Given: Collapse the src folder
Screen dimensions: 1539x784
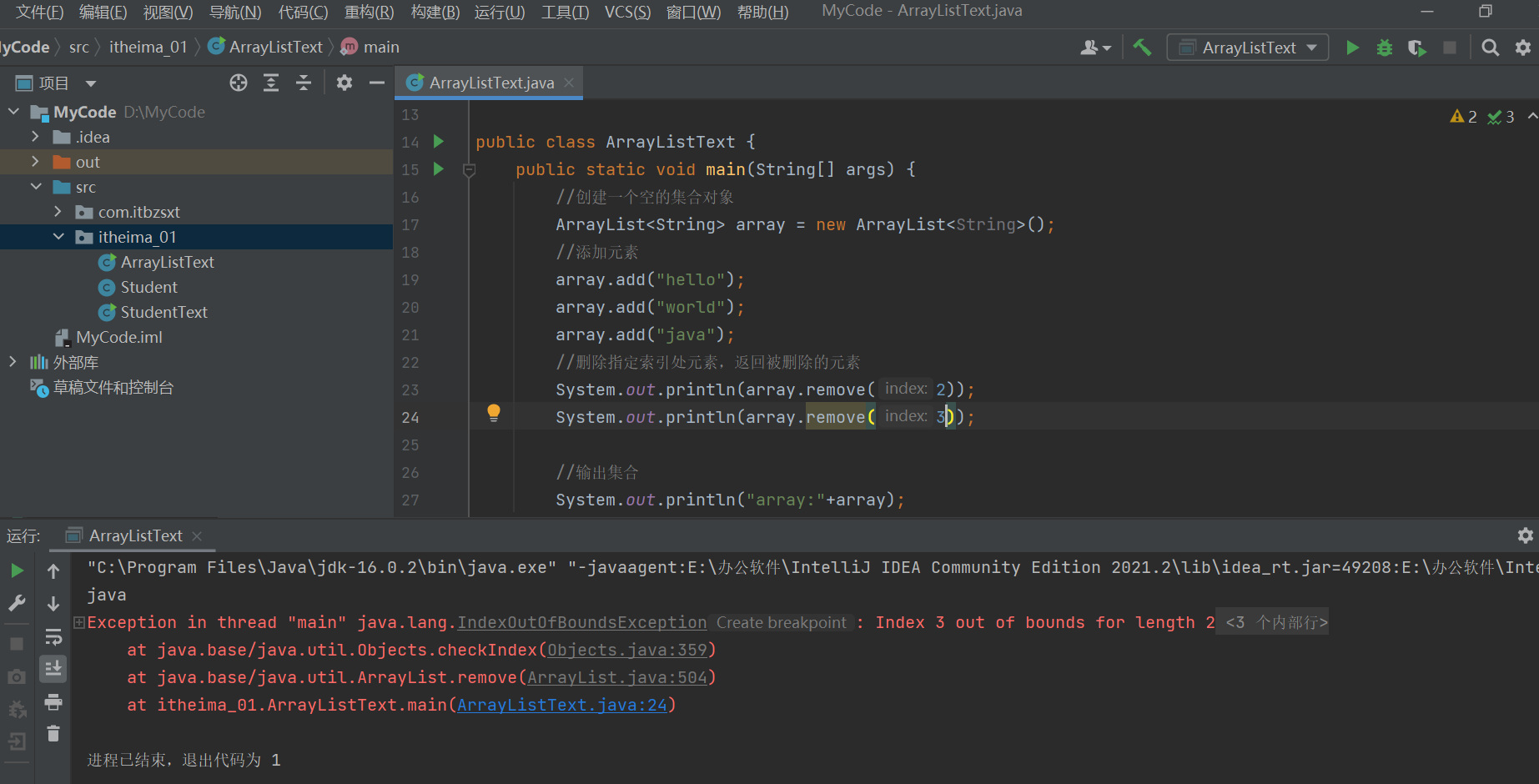Looking at the screenshot, I should (35, 187).
